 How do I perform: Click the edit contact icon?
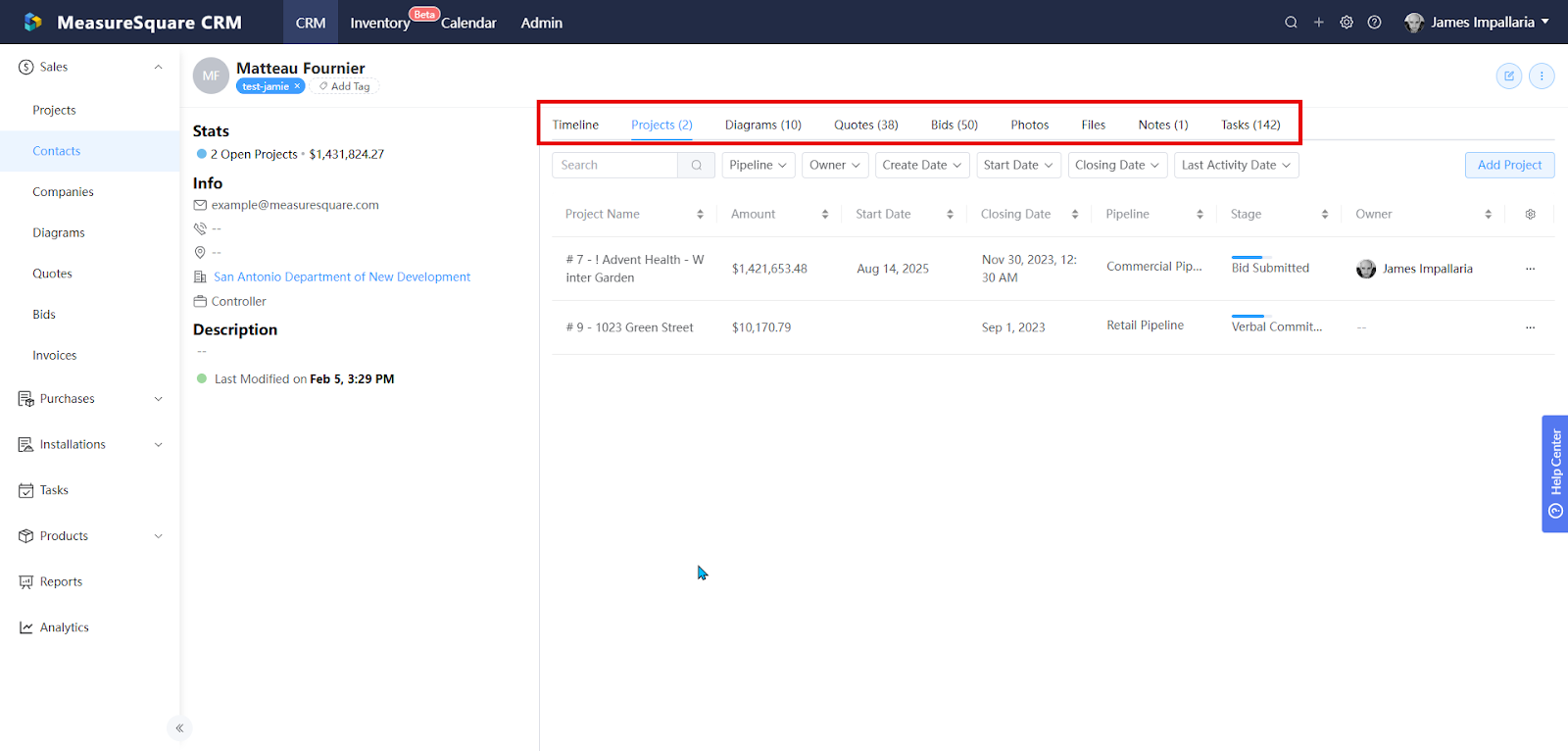(x=1509, y=75)
